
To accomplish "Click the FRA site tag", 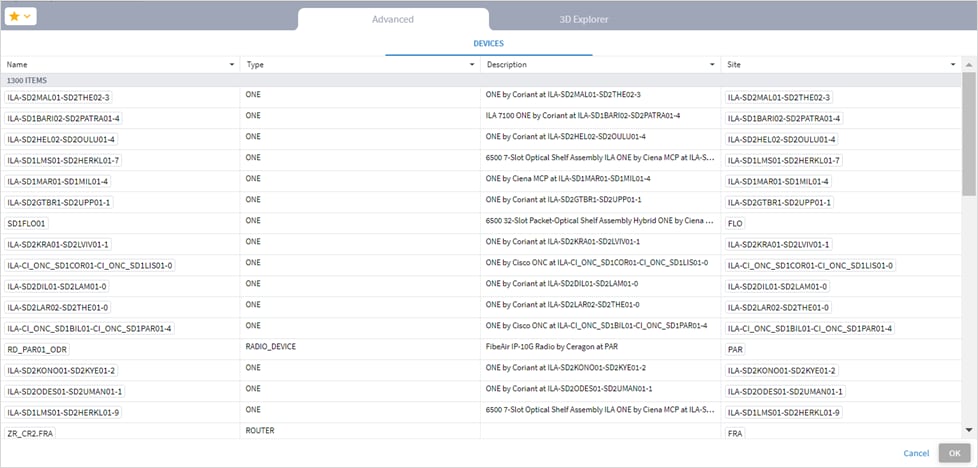I will tap(735, 432).
